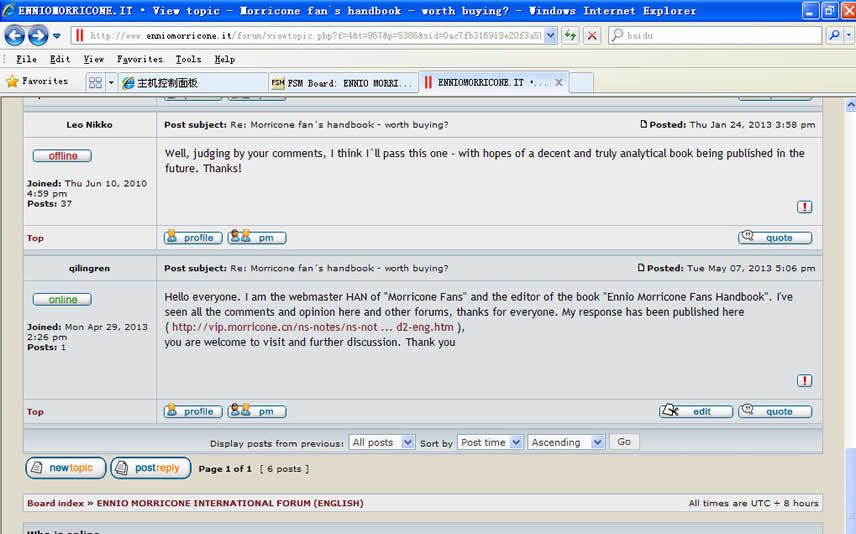Open the All posts dropdown
The image size is (856, 534).
click(x=382, y=442)
